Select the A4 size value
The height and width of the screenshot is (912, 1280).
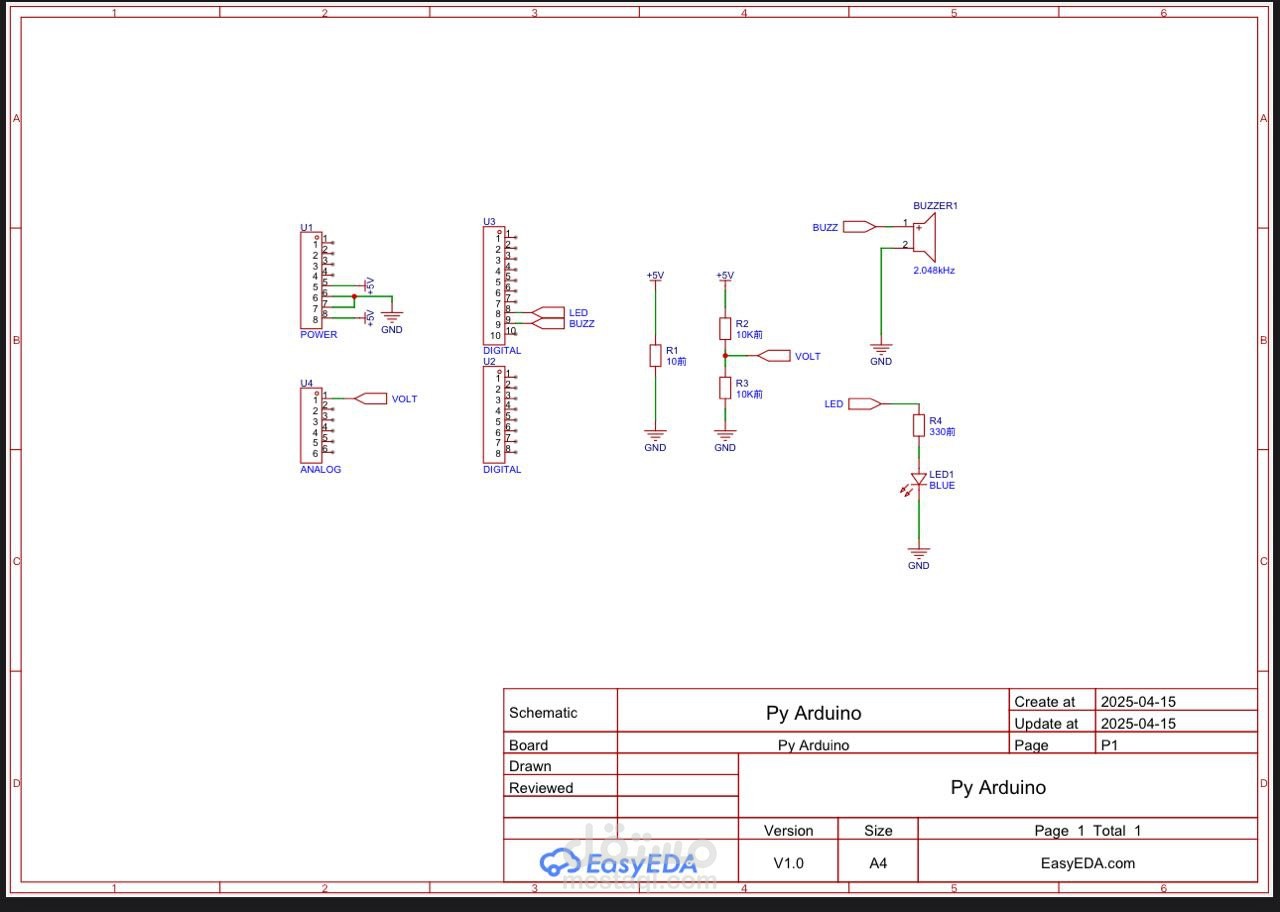click(878, 864)
